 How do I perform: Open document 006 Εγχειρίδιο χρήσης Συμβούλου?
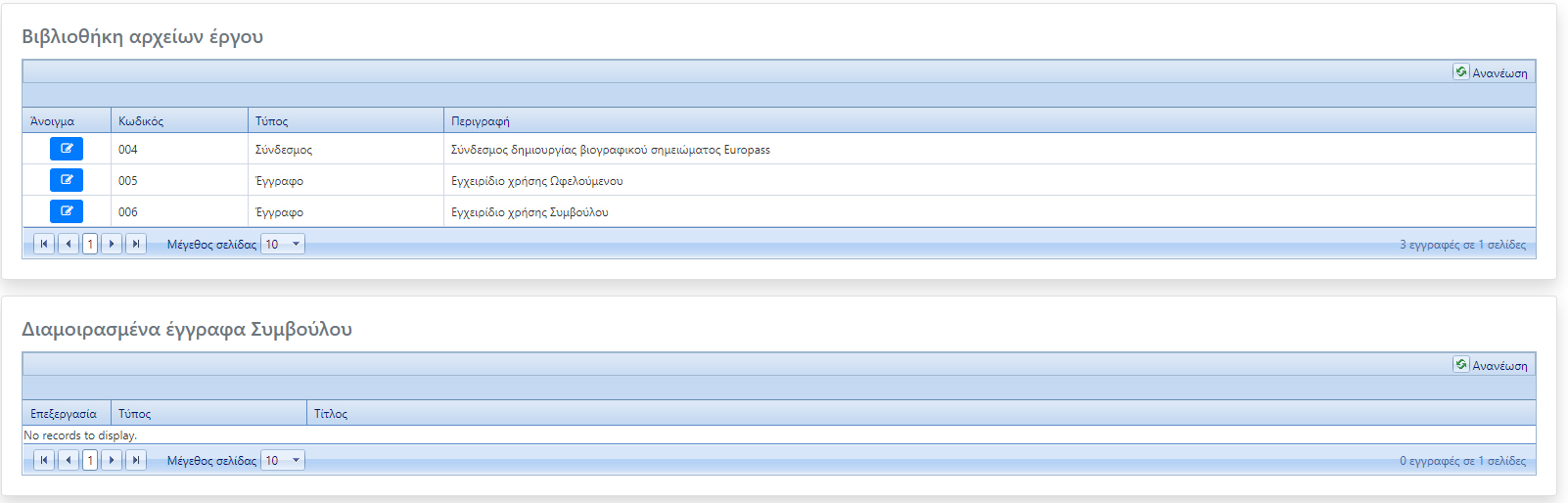tap(67, 211)
